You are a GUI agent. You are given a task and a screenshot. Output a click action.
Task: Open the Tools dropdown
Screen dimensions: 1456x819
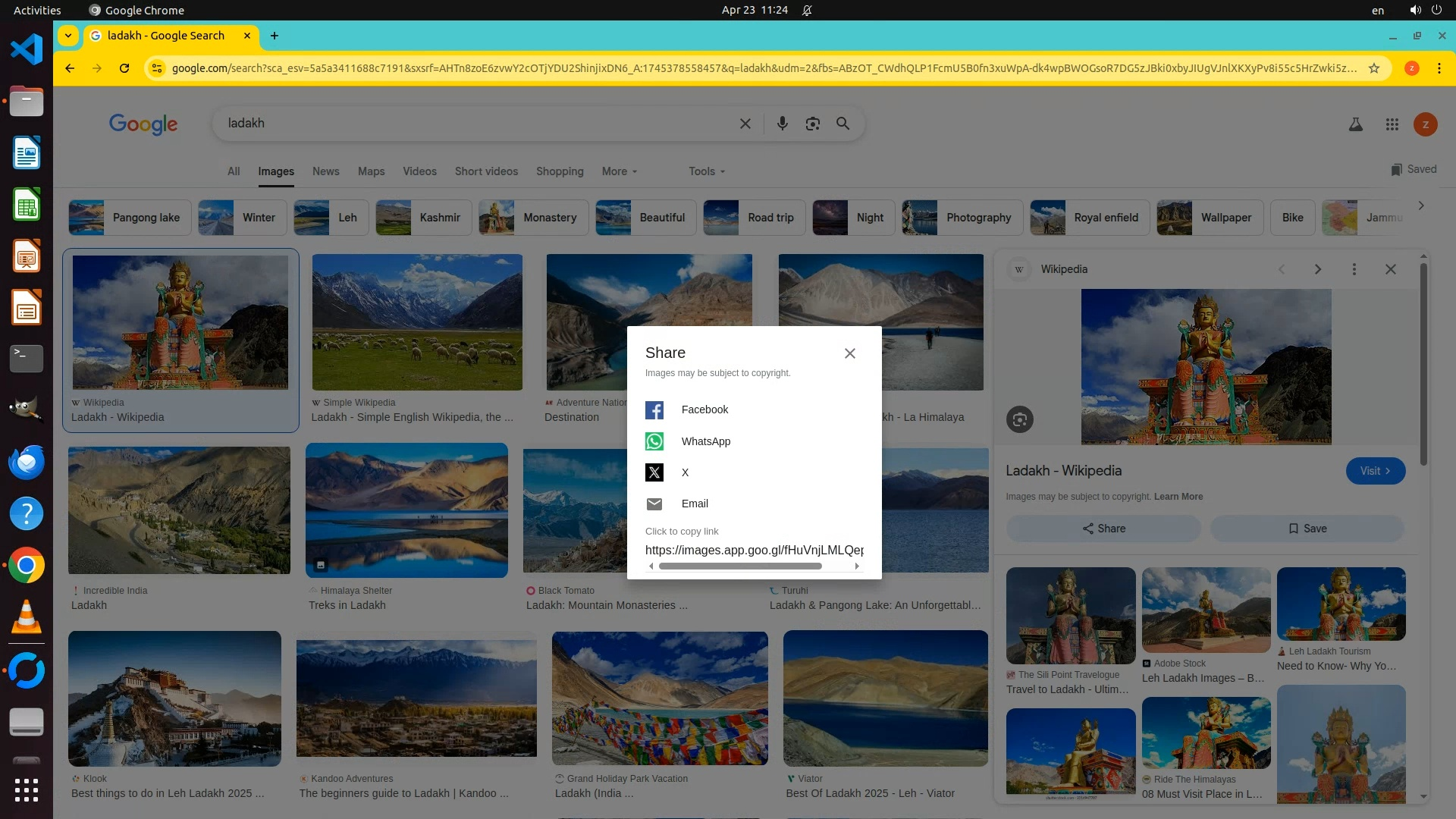706,171
